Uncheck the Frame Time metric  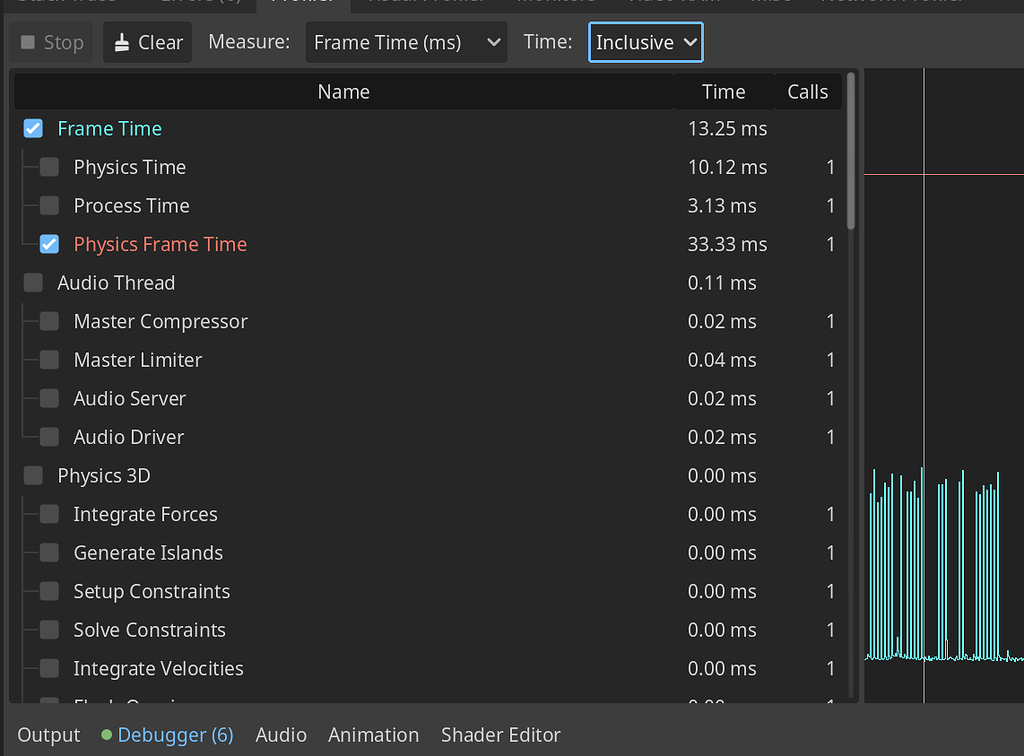click(x=32, y=128)
